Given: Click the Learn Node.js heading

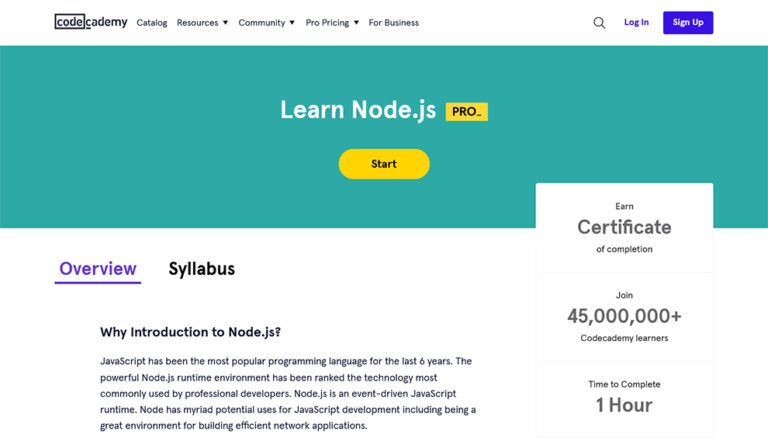Looking at the screenshot, I should coord(358,110).
